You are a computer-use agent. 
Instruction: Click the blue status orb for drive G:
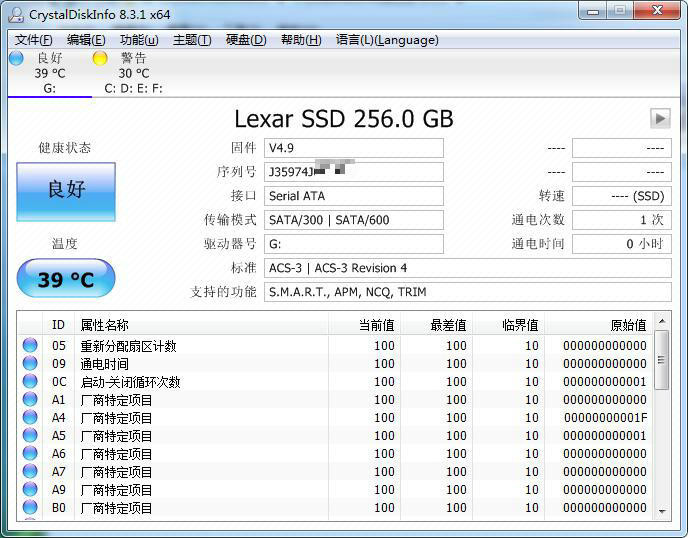[16, 58]
